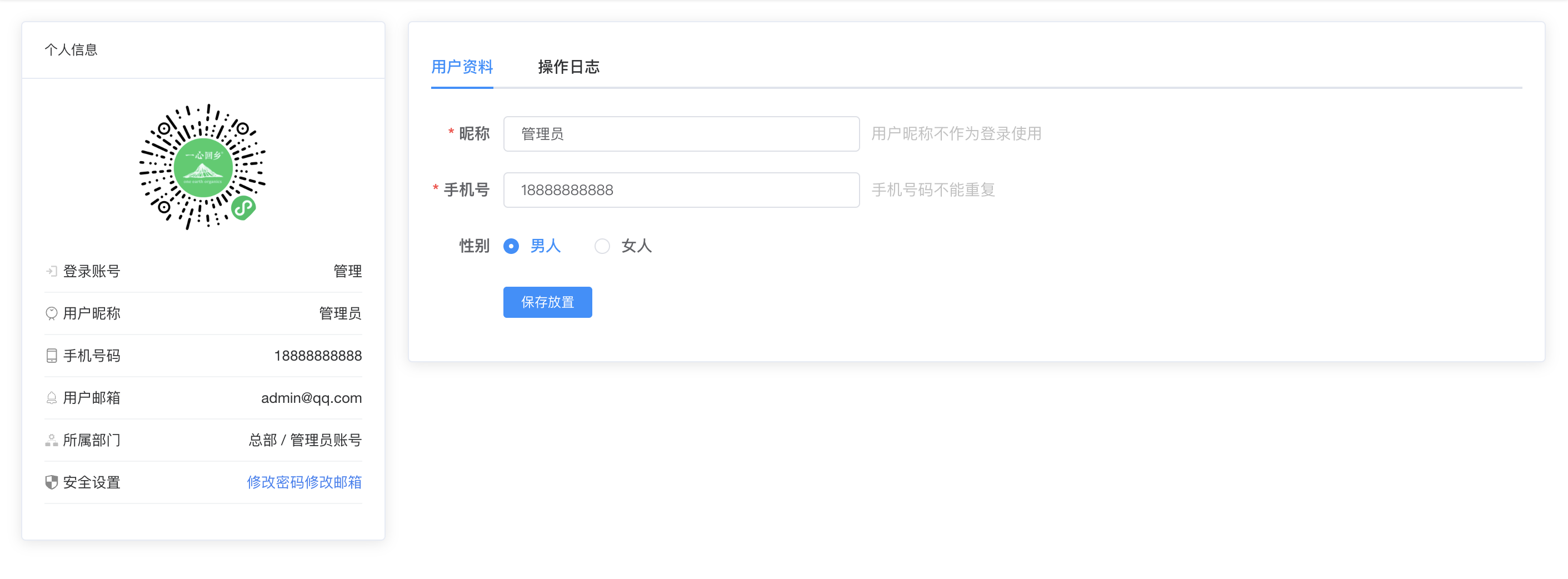Open the 修改密码修改邮箱 link
The width and height of the screenshot is (1568, 579).
pos(304,482)
